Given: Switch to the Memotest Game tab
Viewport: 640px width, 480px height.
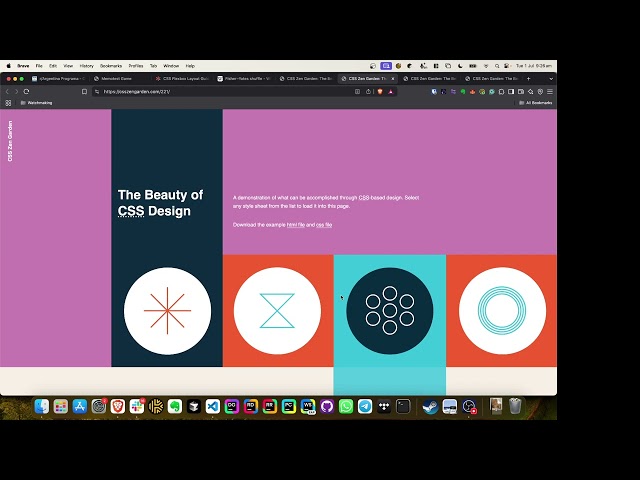Looking at the screenshot, I should pos(122,78).
